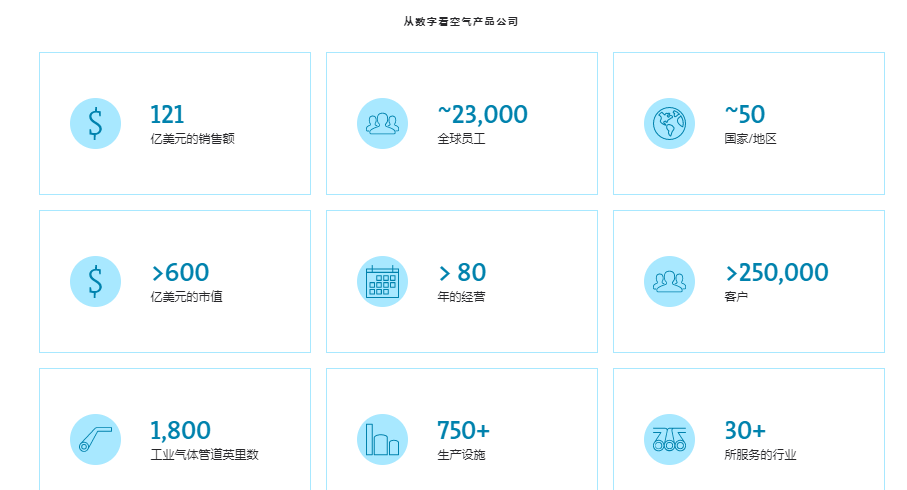Select the > 80 years figure
Image resolution: width=907 pixels, height=490 pixels.
[462, 272]
